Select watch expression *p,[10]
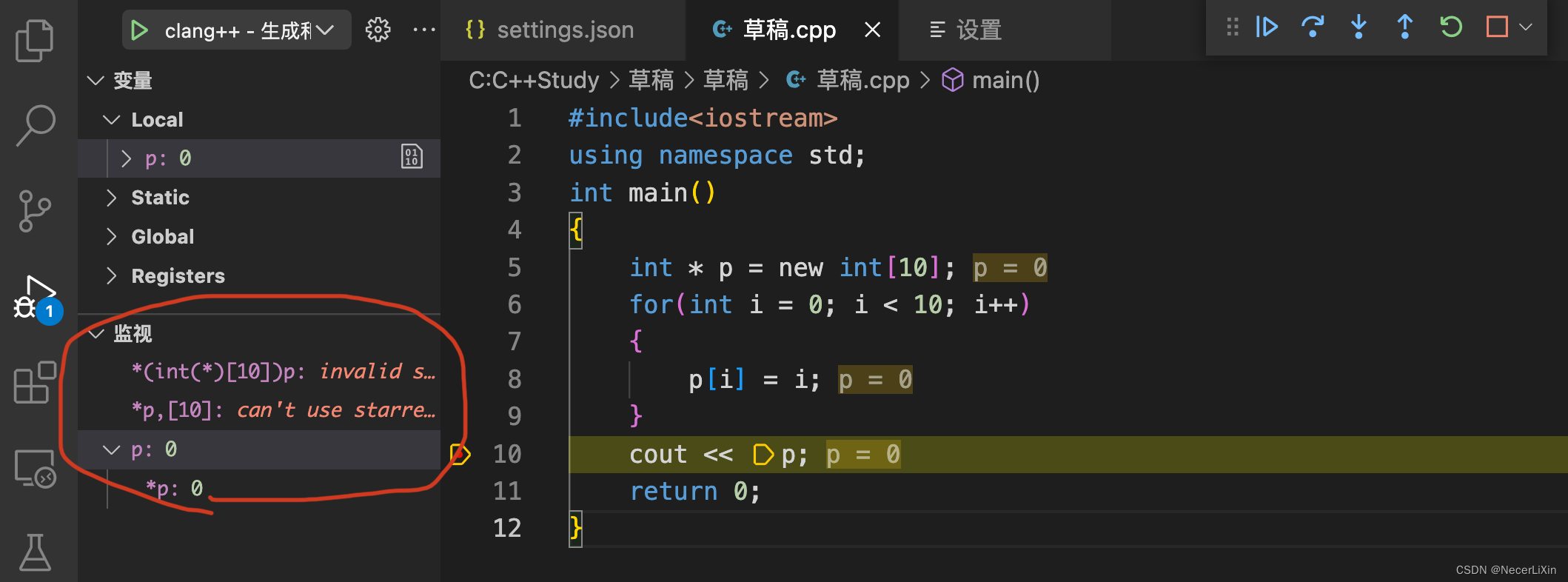Image resolution: width=1568 pixels, height=582 pixels. tap(259, 410)
